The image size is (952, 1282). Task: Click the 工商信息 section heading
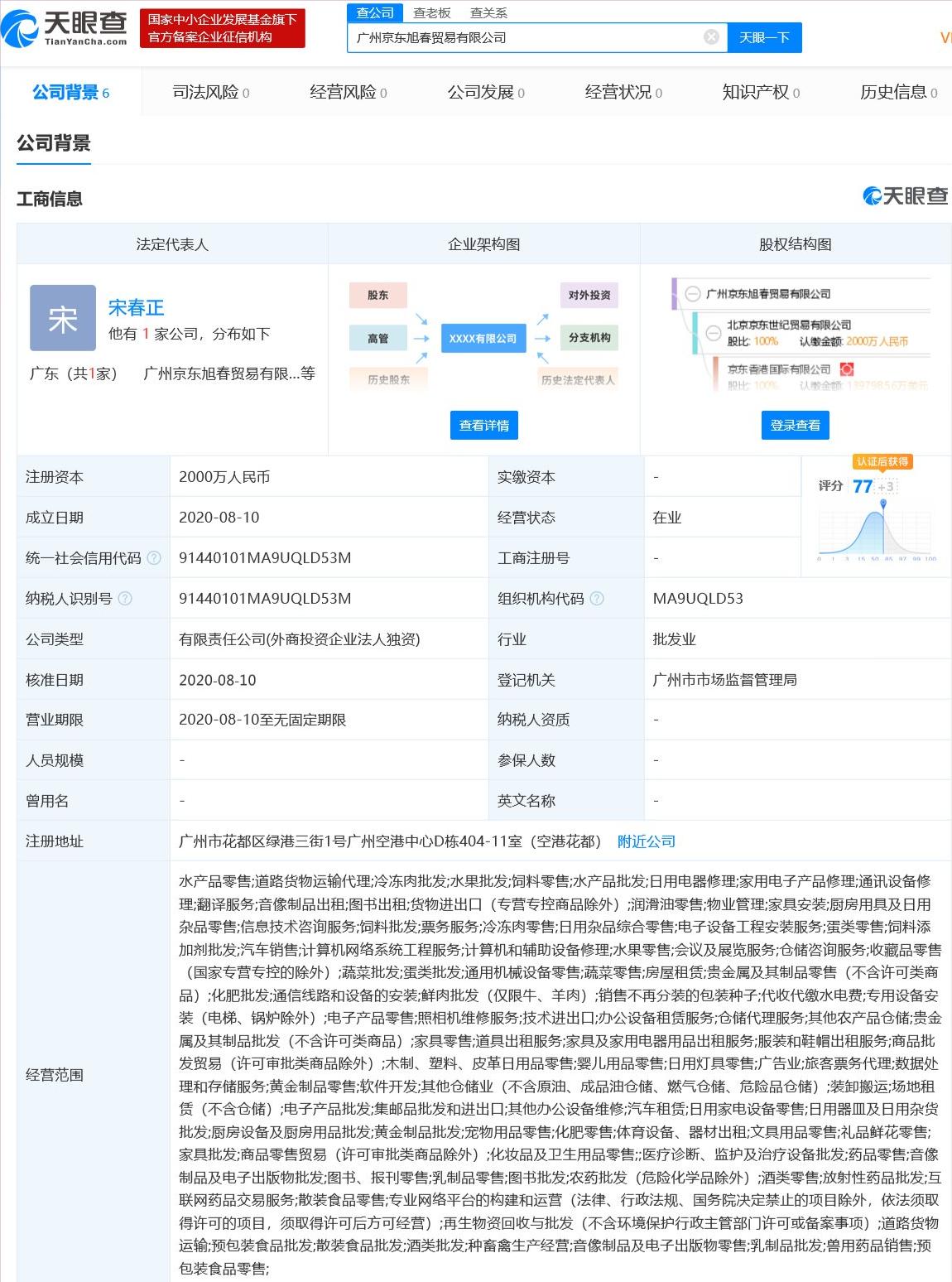click(50, 199)
